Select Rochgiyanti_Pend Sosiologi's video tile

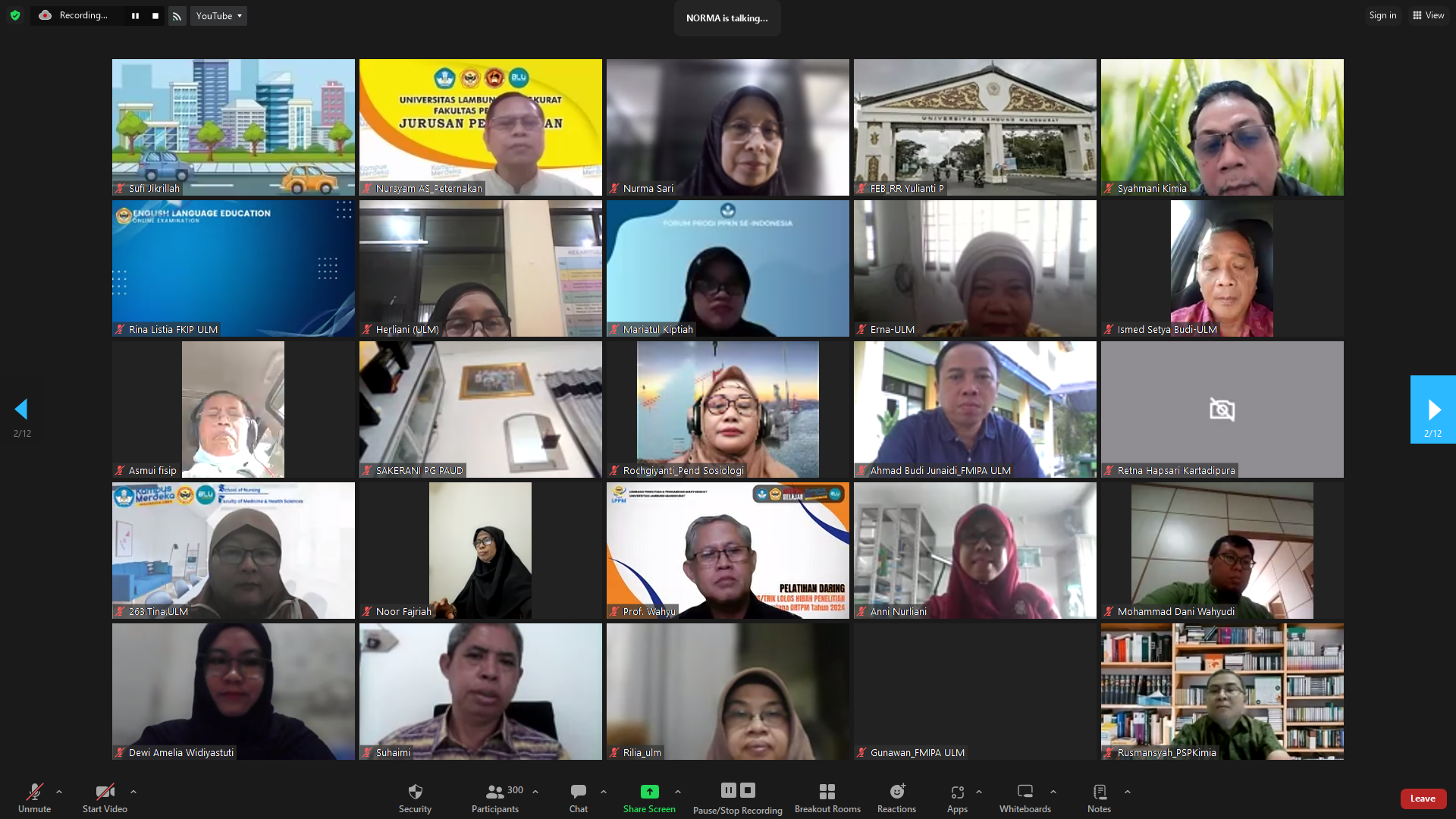pos(728,409)
